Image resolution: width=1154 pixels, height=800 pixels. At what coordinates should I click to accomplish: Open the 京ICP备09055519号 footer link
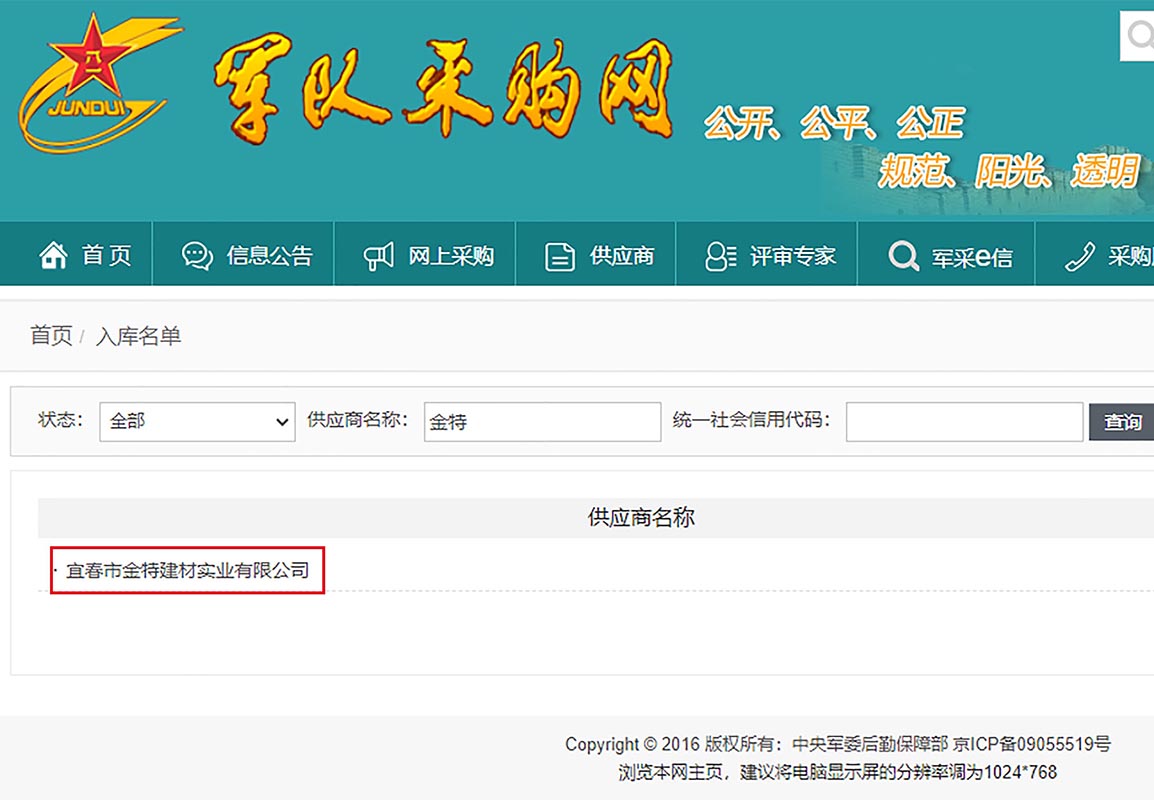click(1031, 744)
